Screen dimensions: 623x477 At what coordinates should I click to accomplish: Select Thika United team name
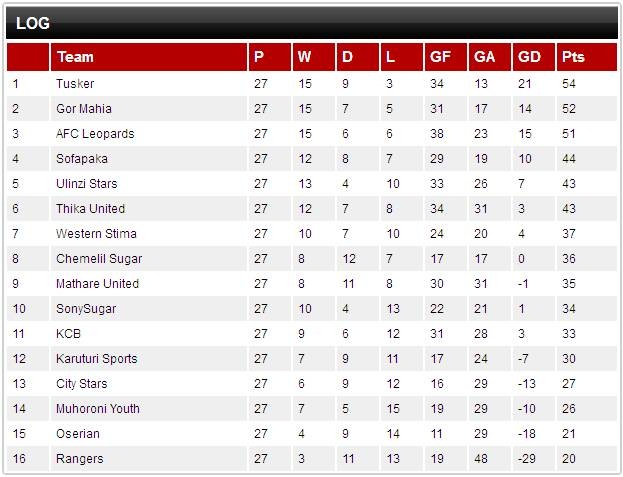tap(91, 209)
